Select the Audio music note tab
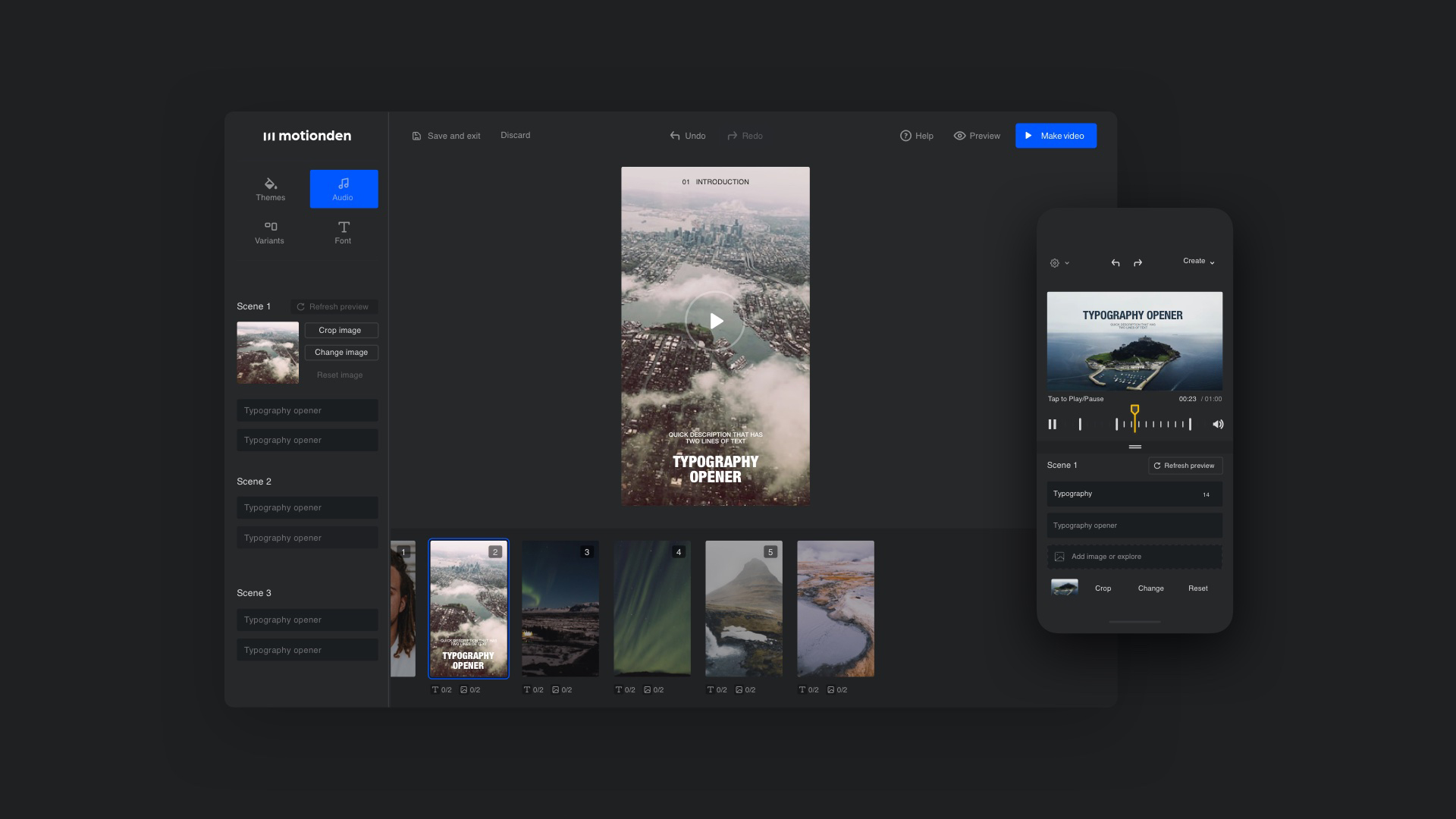The height and width of the screenshot is (819, 1456). point(344,189)
